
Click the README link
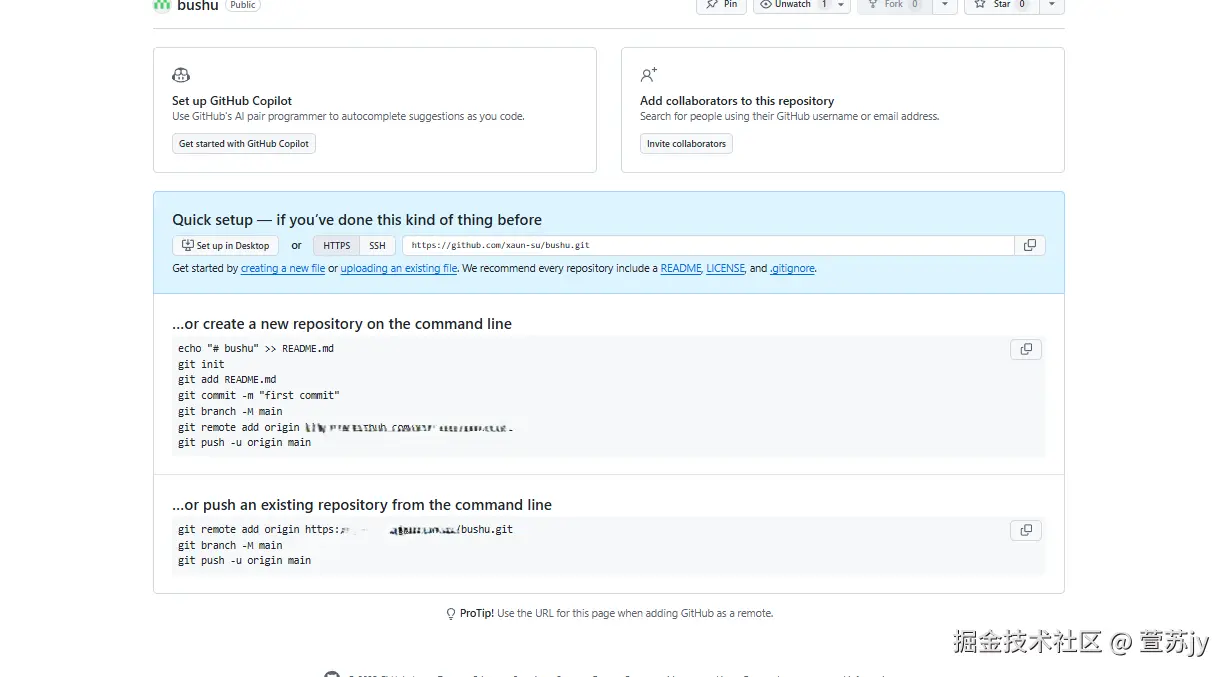pyautogui.click(x=681, y=269)
